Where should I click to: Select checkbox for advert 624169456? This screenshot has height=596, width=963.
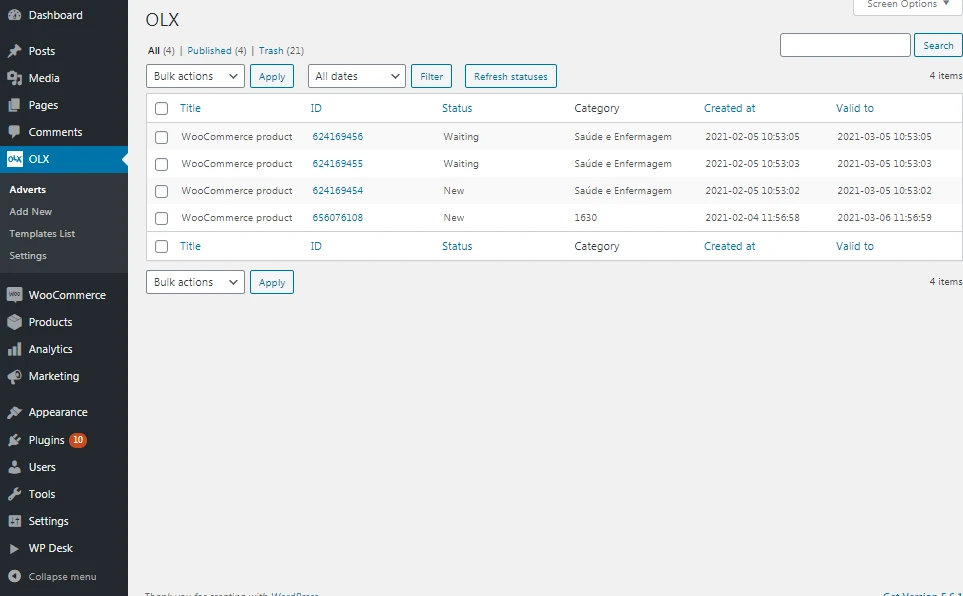(162, 137)
